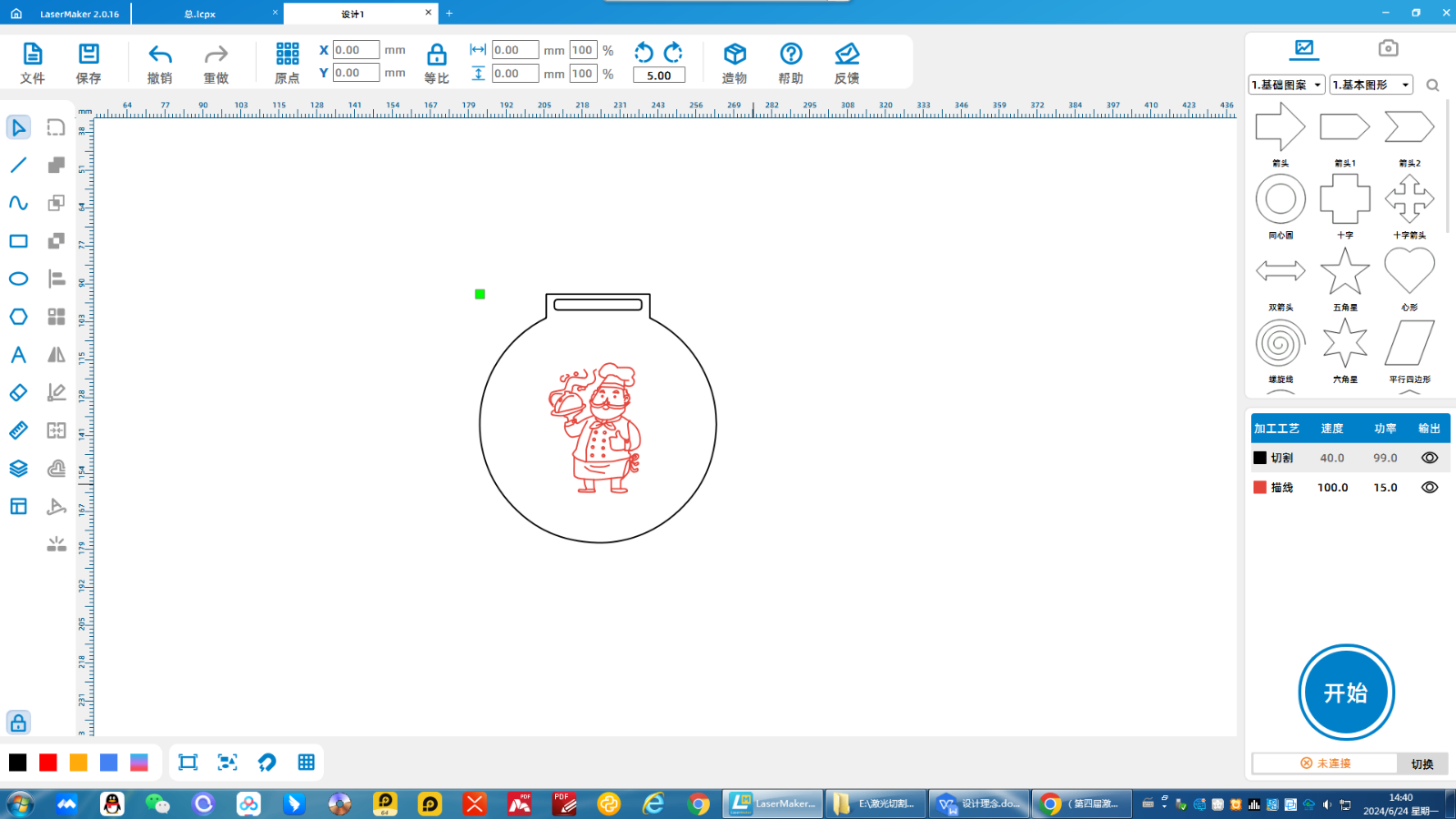Switch to the 总.lcpx tab
1456x819 pixels.
click(200, 14)
